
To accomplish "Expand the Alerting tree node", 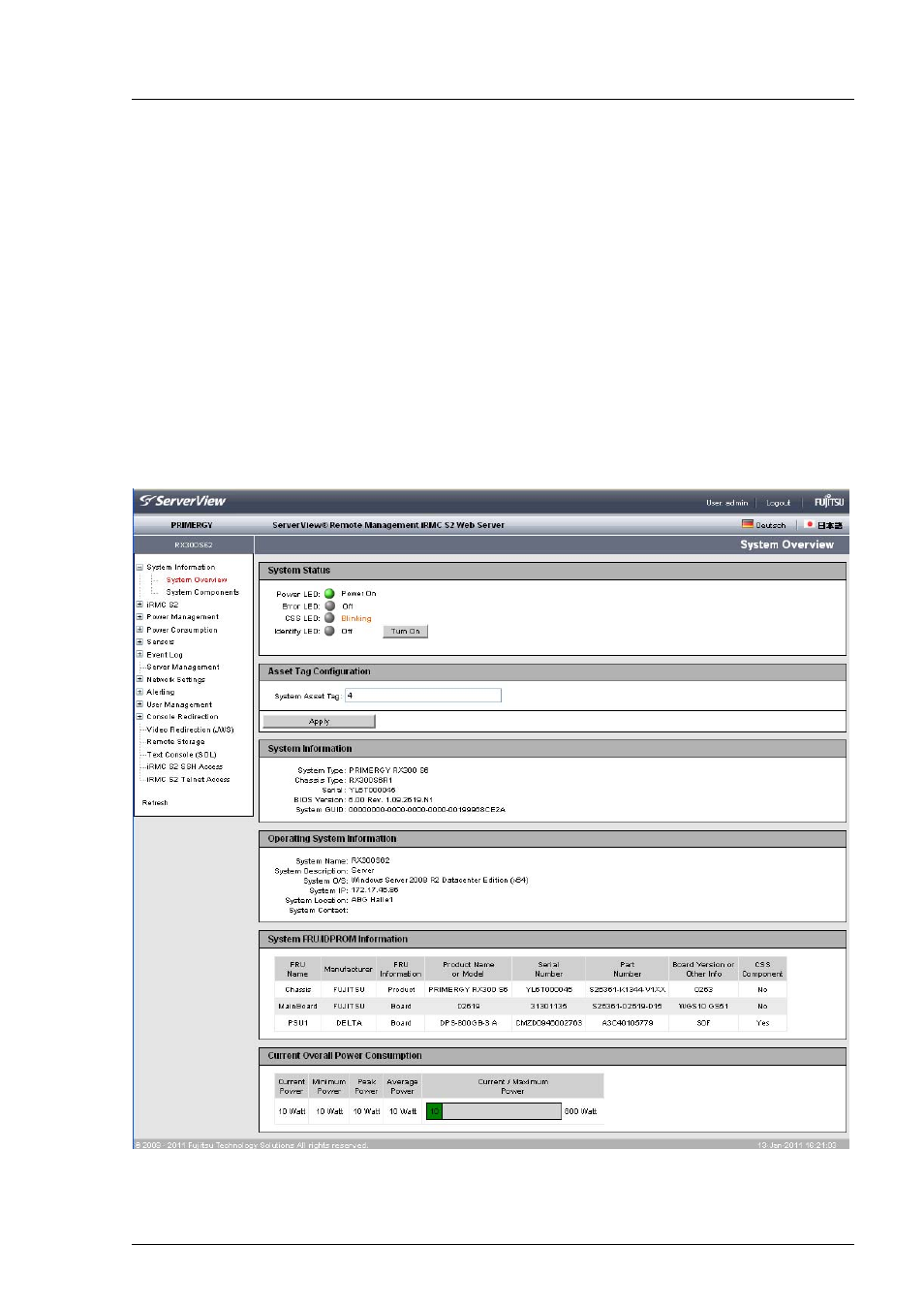I will [x=139, y=692].
